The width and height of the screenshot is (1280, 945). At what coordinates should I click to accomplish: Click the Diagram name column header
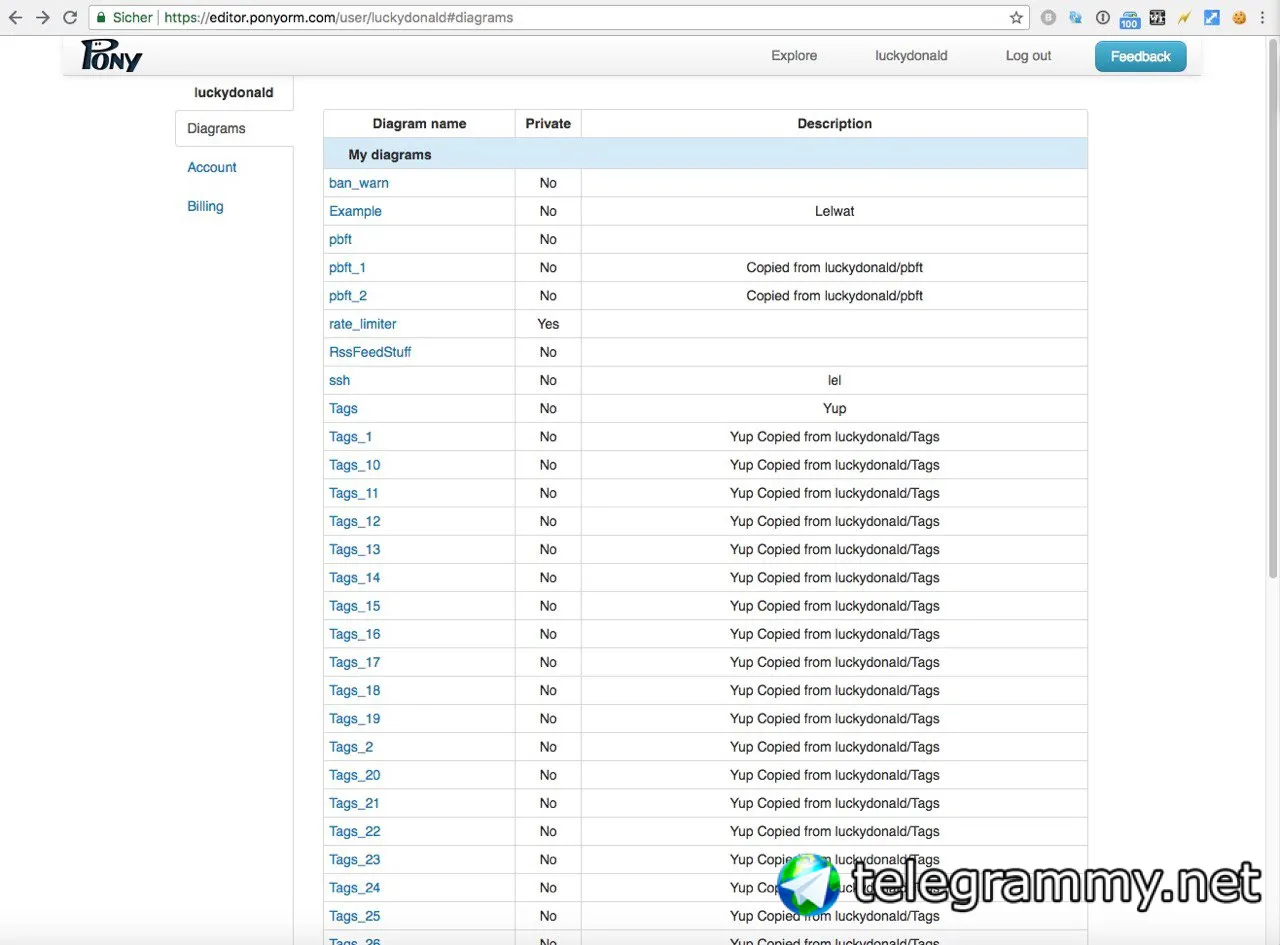(x=419, y=124)
